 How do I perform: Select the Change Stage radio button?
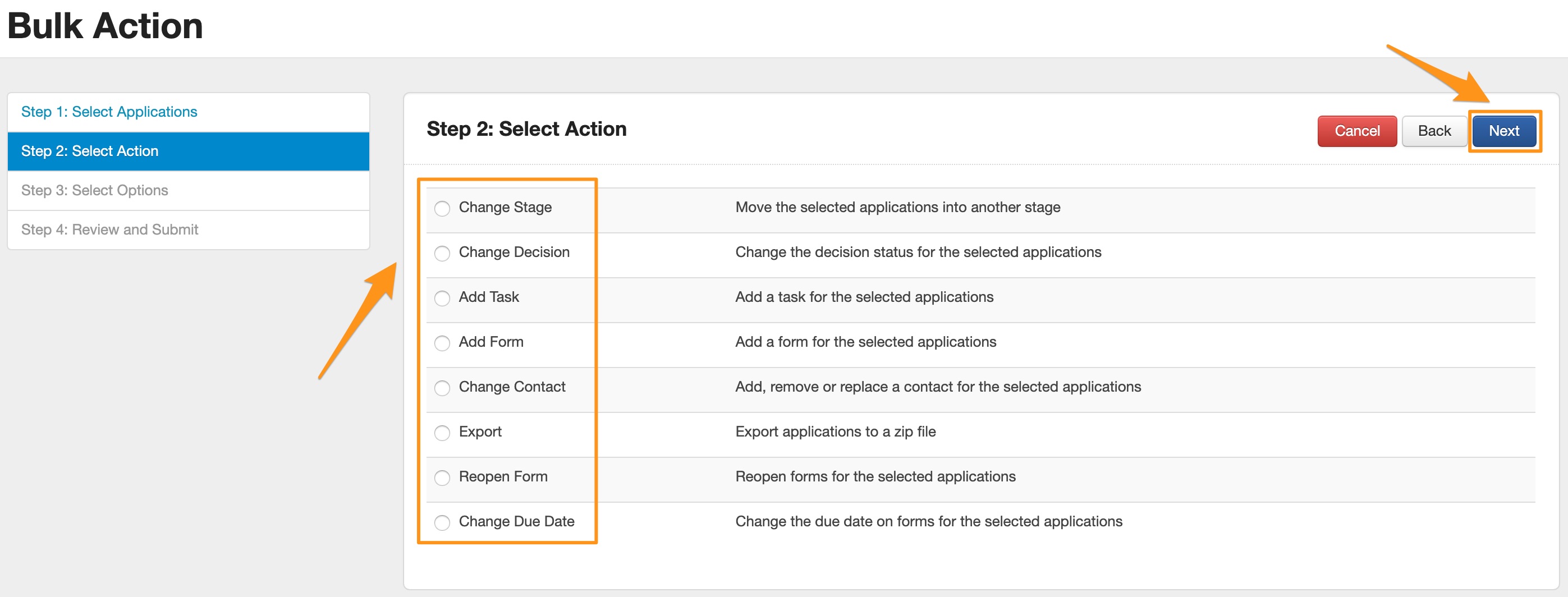tap(442, 208)
